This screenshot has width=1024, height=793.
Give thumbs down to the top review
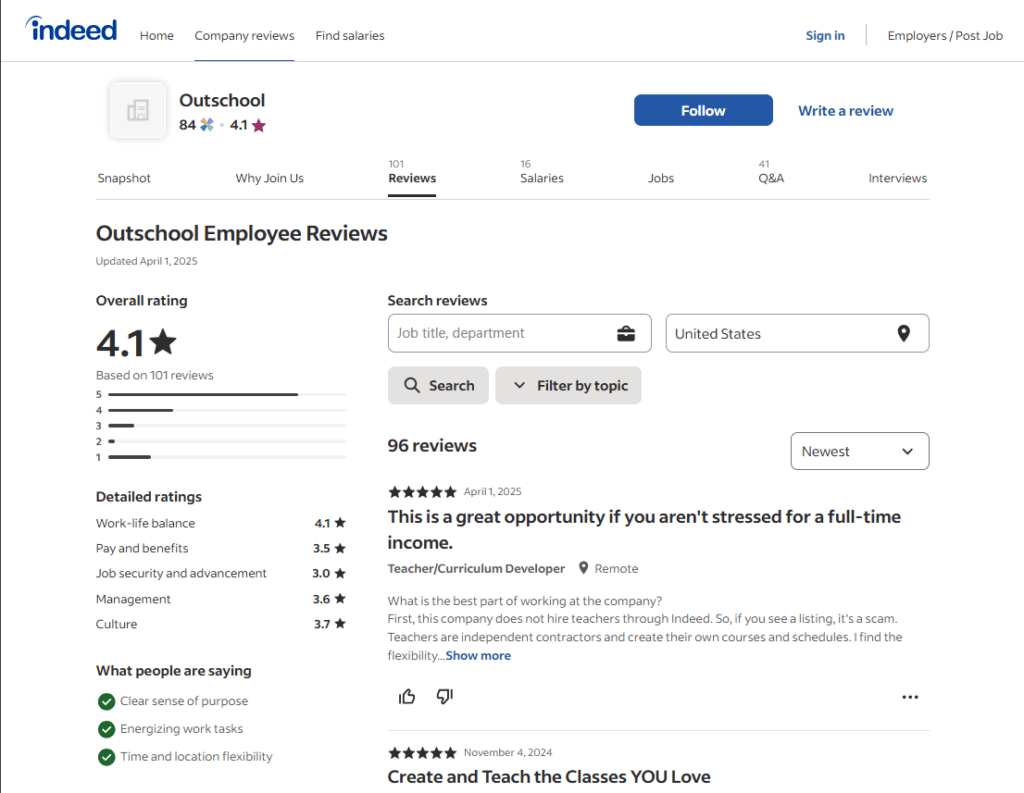(443, 696)
